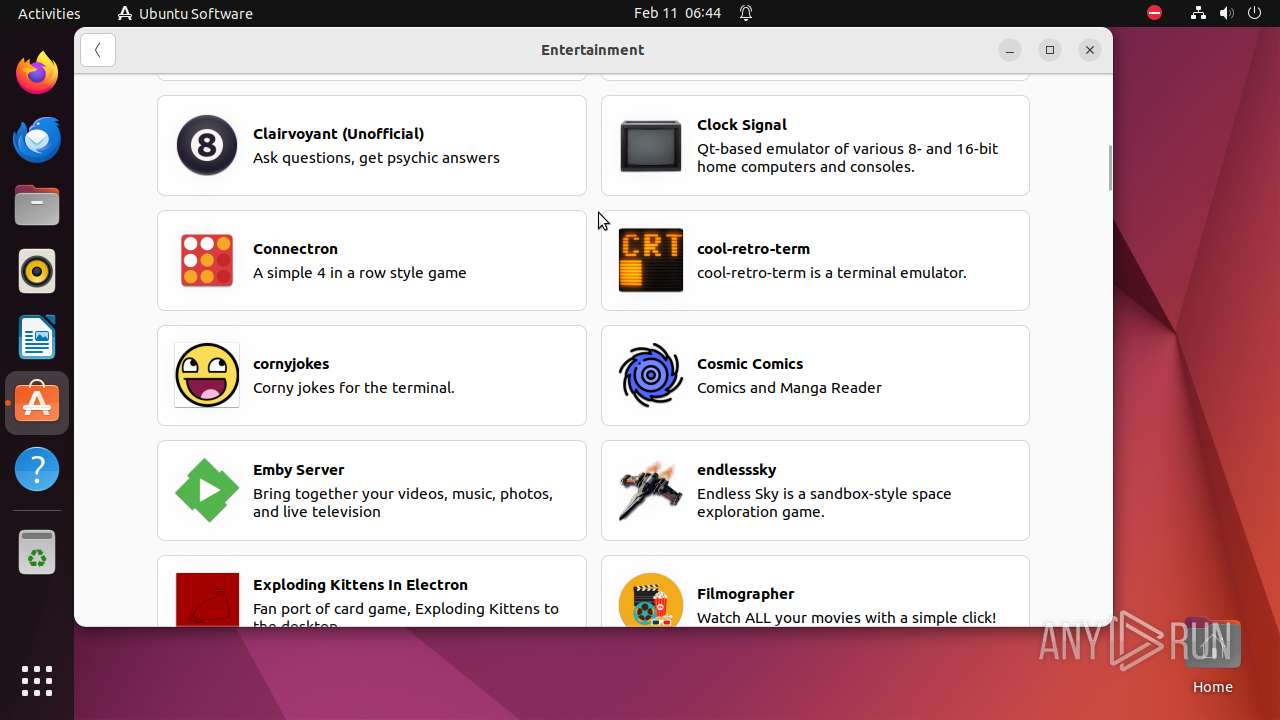Open the cool-retro-term app title
The height and width of the screenshot is (720, 1280).
click(753, 249)
